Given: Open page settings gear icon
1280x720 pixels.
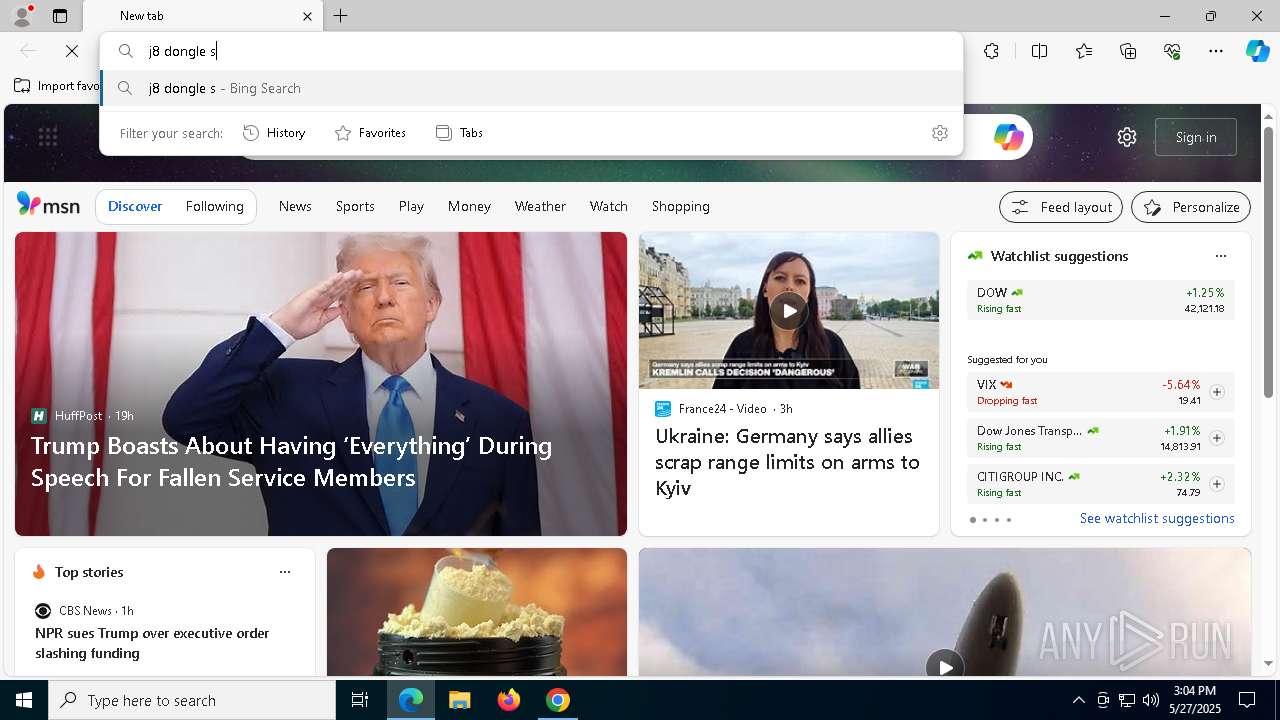Looking at the screenshot, I should click(1127, 137).
